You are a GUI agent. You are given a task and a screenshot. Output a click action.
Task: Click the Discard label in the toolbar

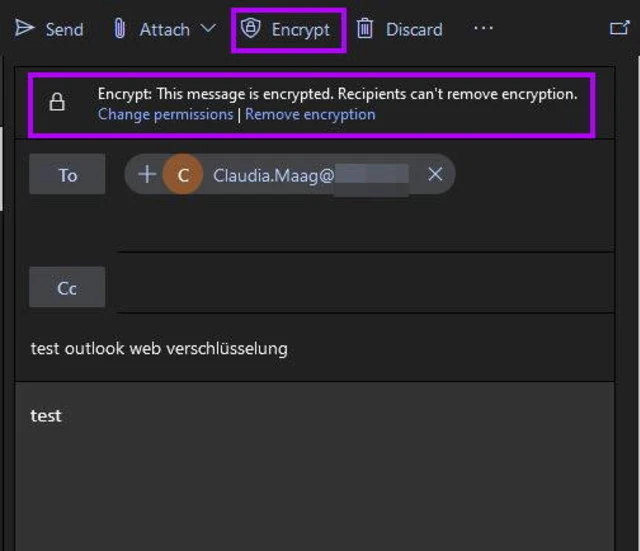(x=414, y=30)
